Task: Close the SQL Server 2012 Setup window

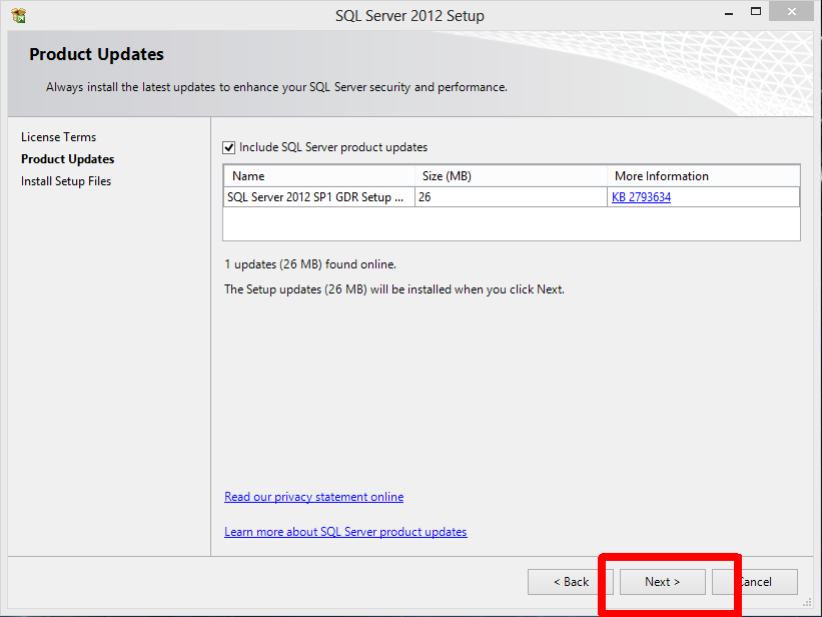Action: (x=792, y=12)
